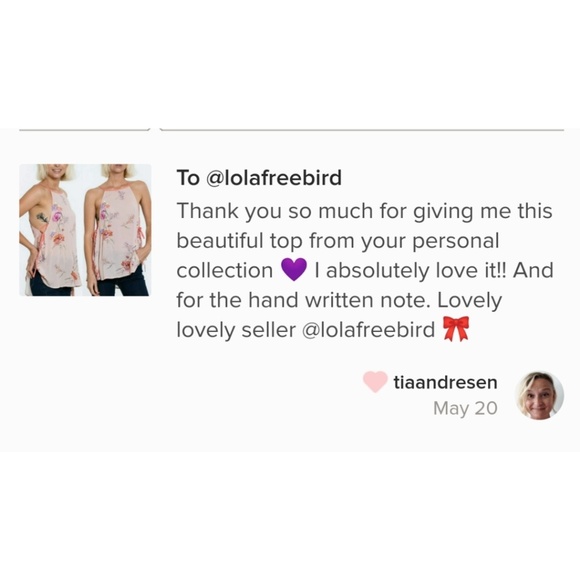Select the side-view model on the left of the thumbnail

tap(50, 230)
